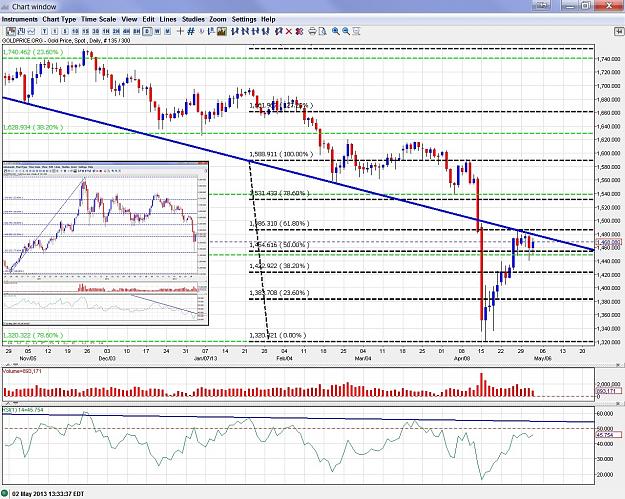
Task: Select the candlestick chart type icon
Action: [x=11, y=31]
